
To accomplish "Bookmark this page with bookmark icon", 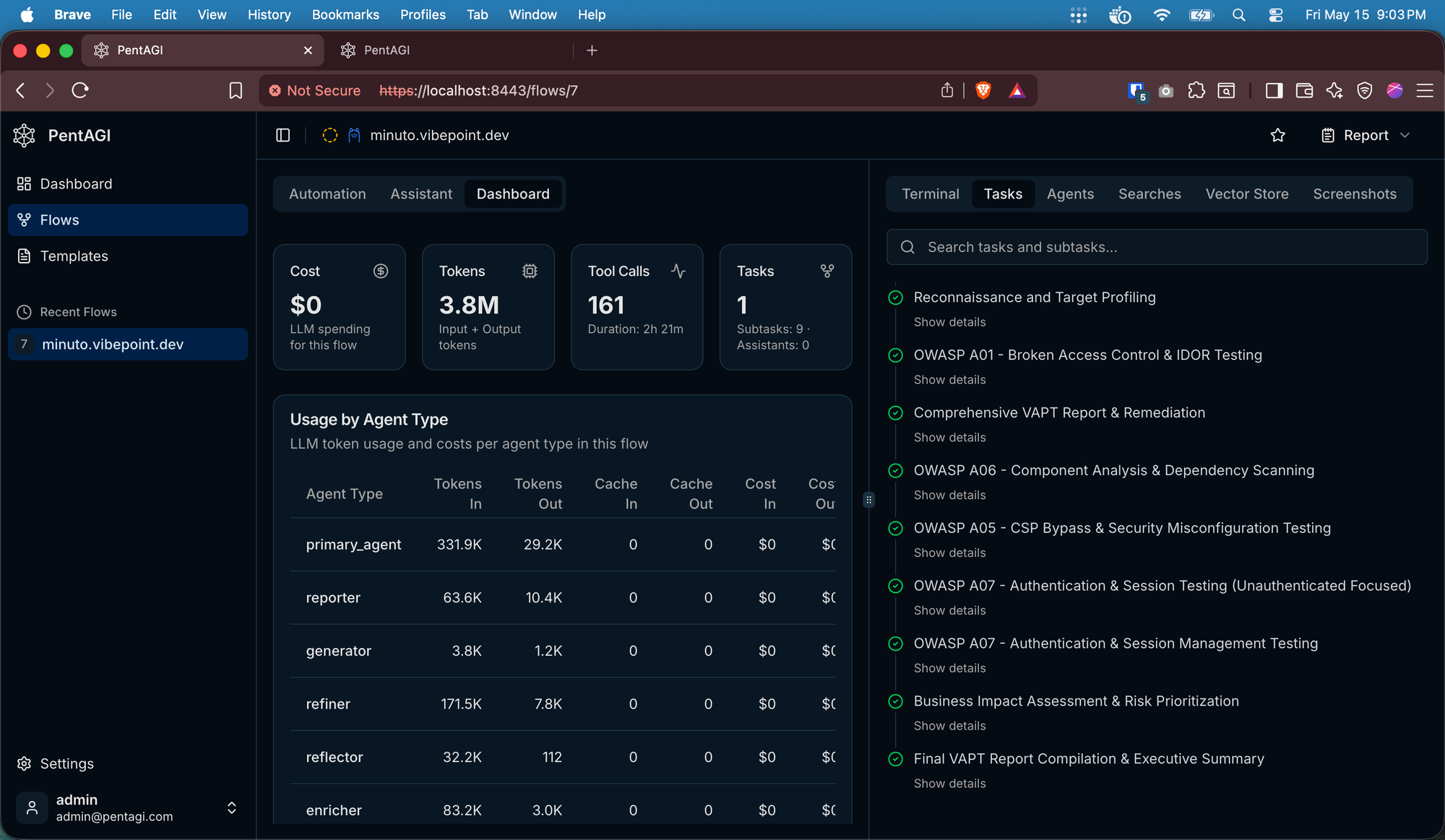I will 236,90.
